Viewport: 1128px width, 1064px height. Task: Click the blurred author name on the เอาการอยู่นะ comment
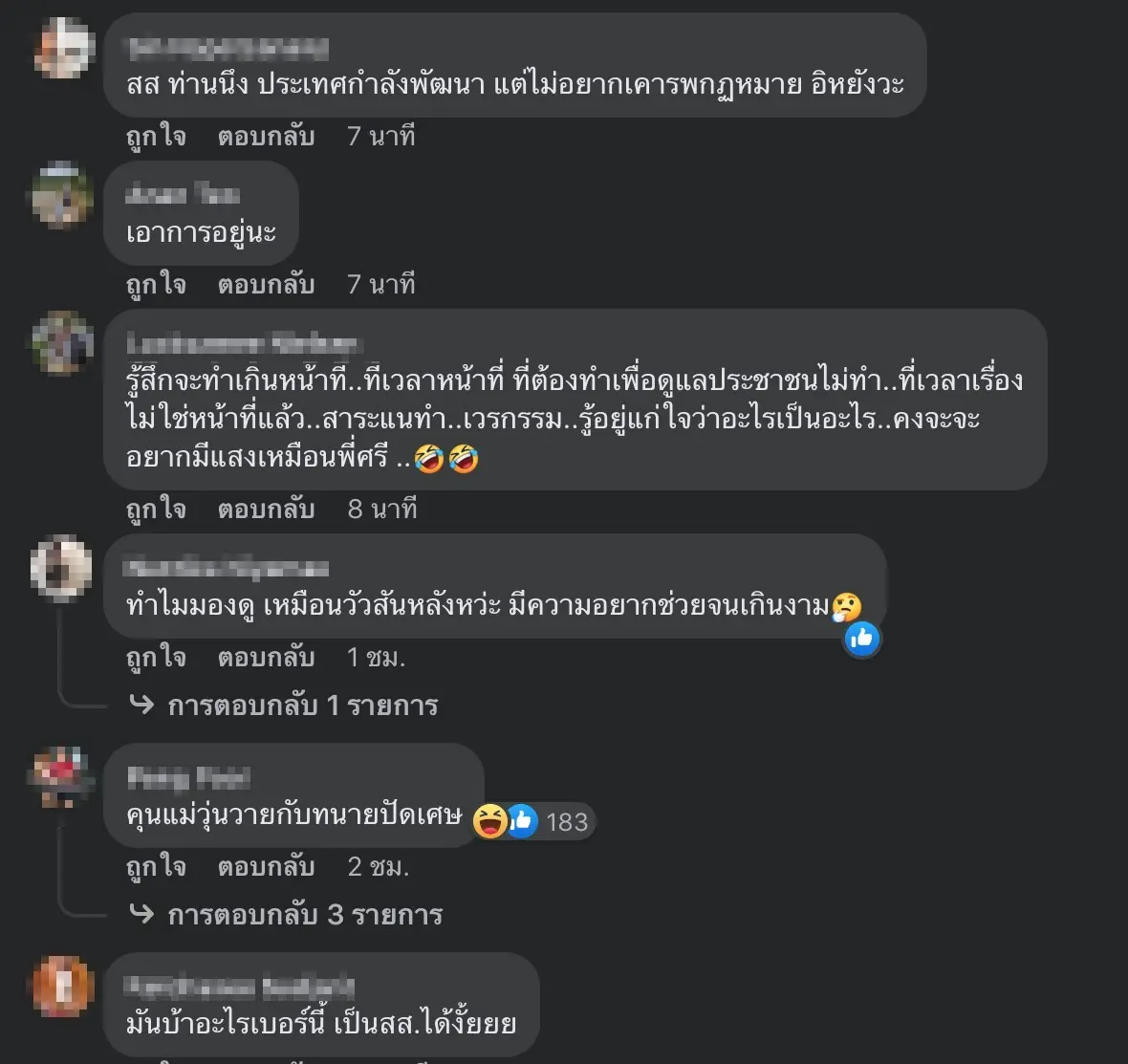tap(182, 194)
